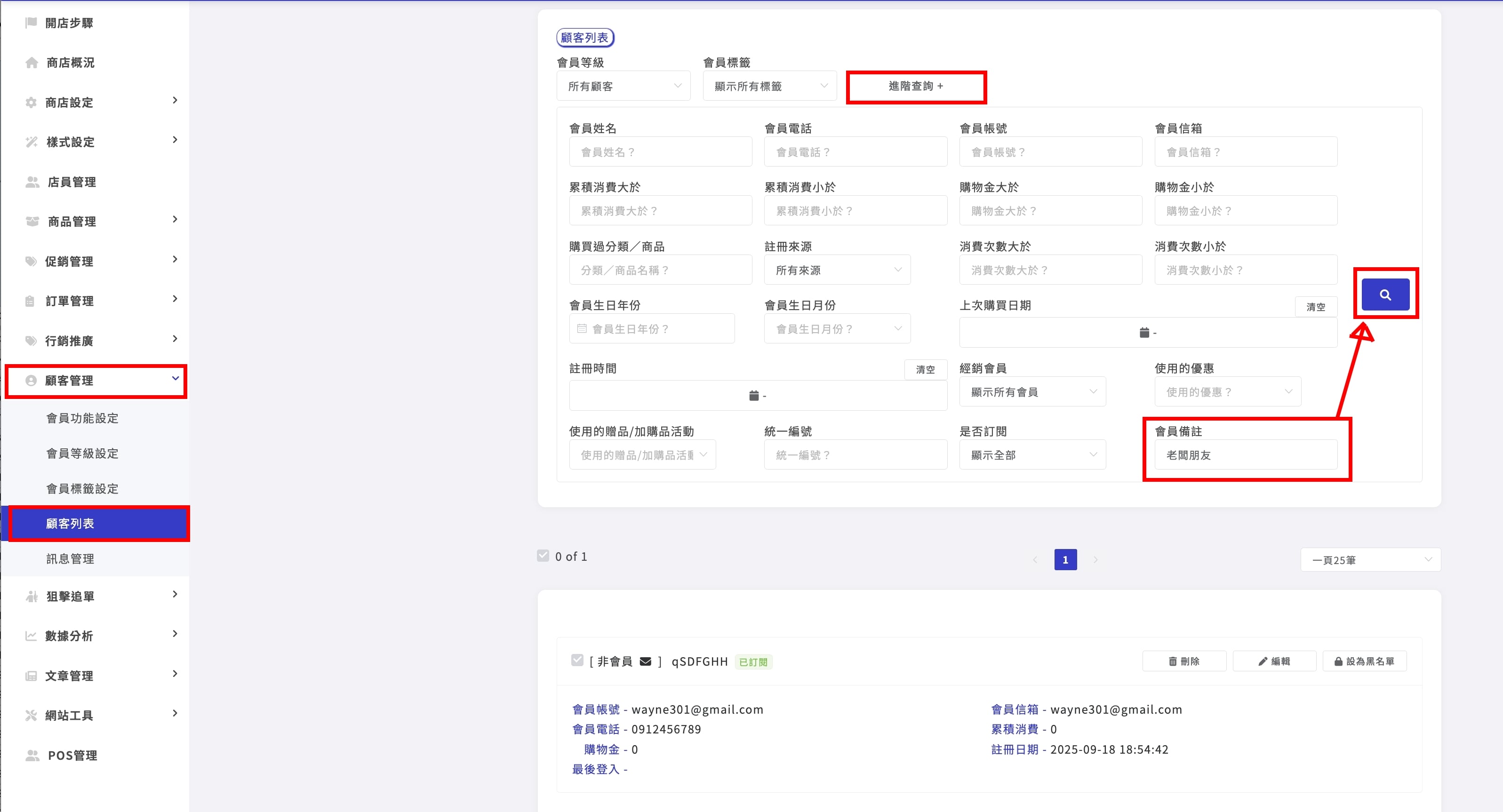The height and width of the screenshot is (812, 1503).
Task: Click the magic wand icon beside 樣式設定
Action: tap(32, 142)
